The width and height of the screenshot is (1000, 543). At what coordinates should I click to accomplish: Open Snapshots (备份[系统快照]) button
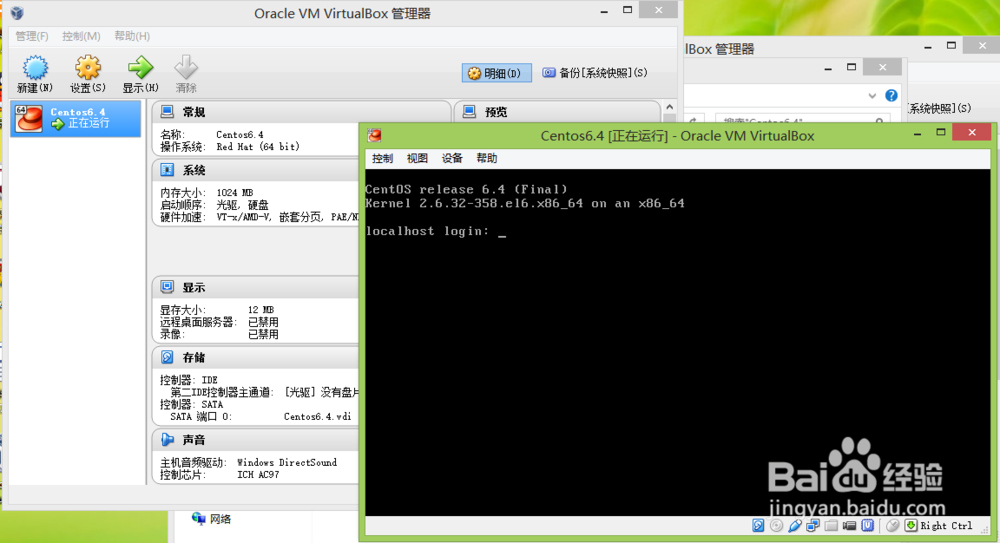pyautogui.click(x=595, y=73)
